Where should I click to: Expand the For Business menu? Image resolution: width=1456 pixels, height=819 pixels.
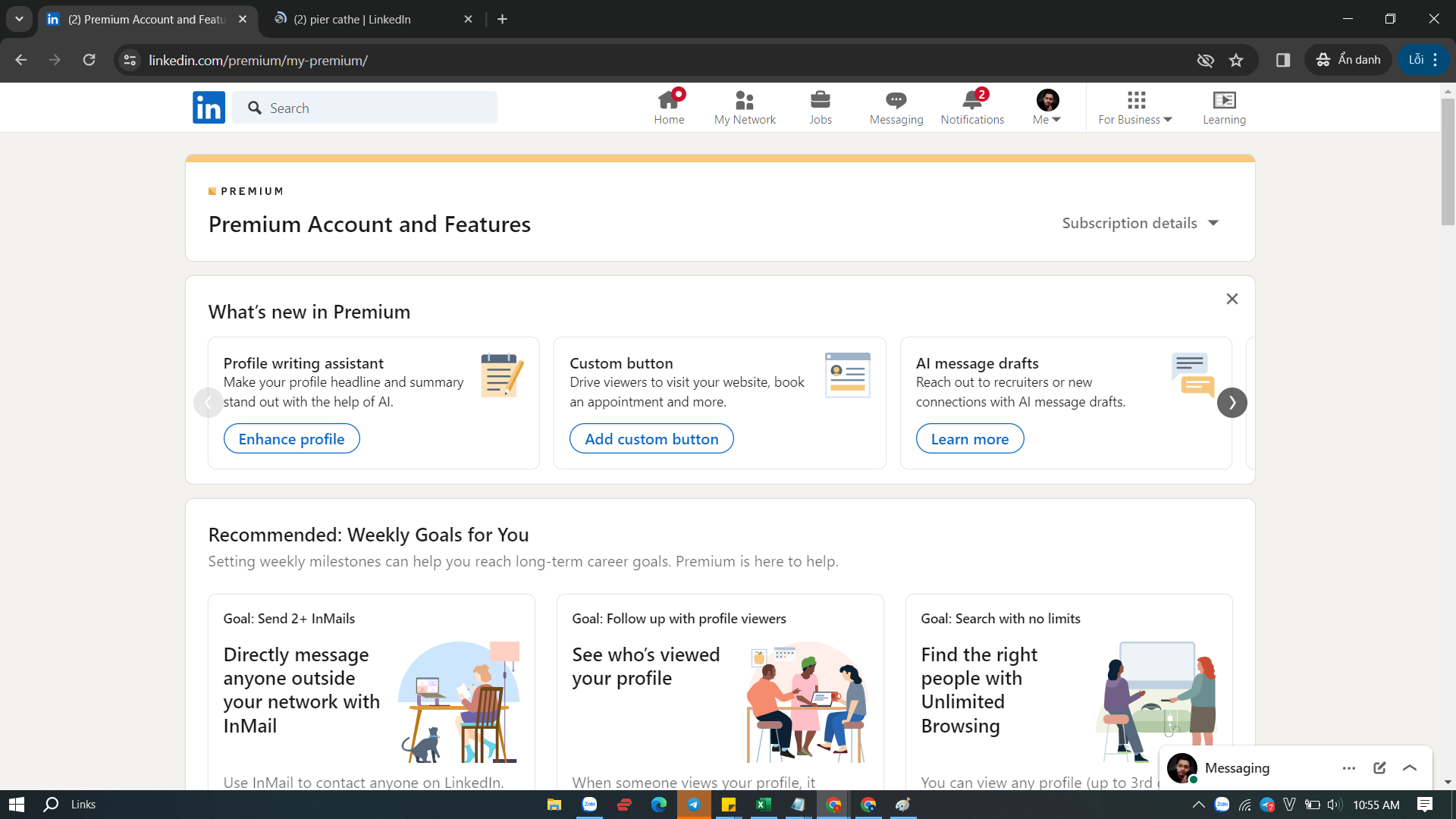tap(1135, 107)
